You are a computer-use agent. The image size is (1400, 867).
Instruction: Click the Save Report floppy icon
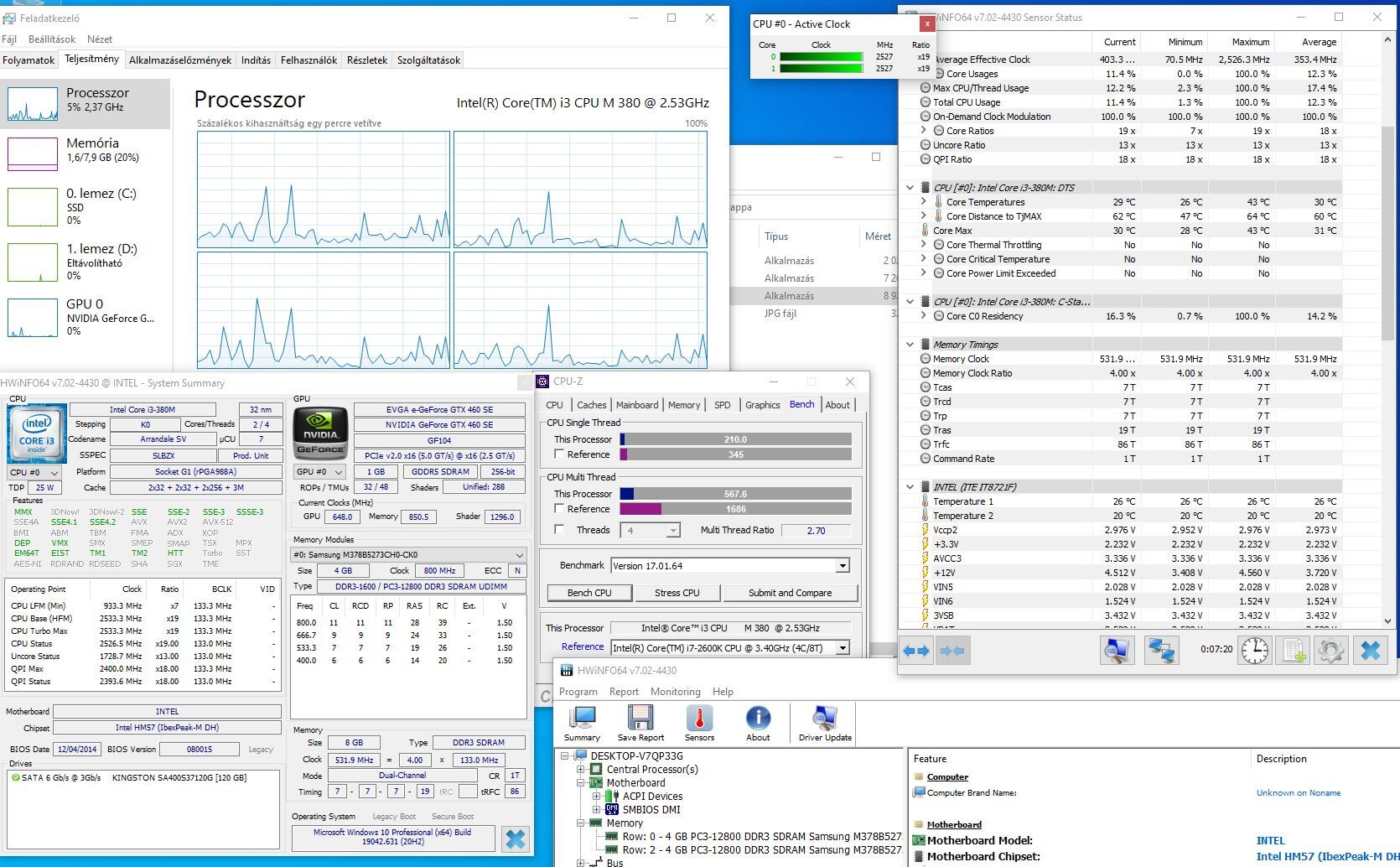(x=640, y=723)
